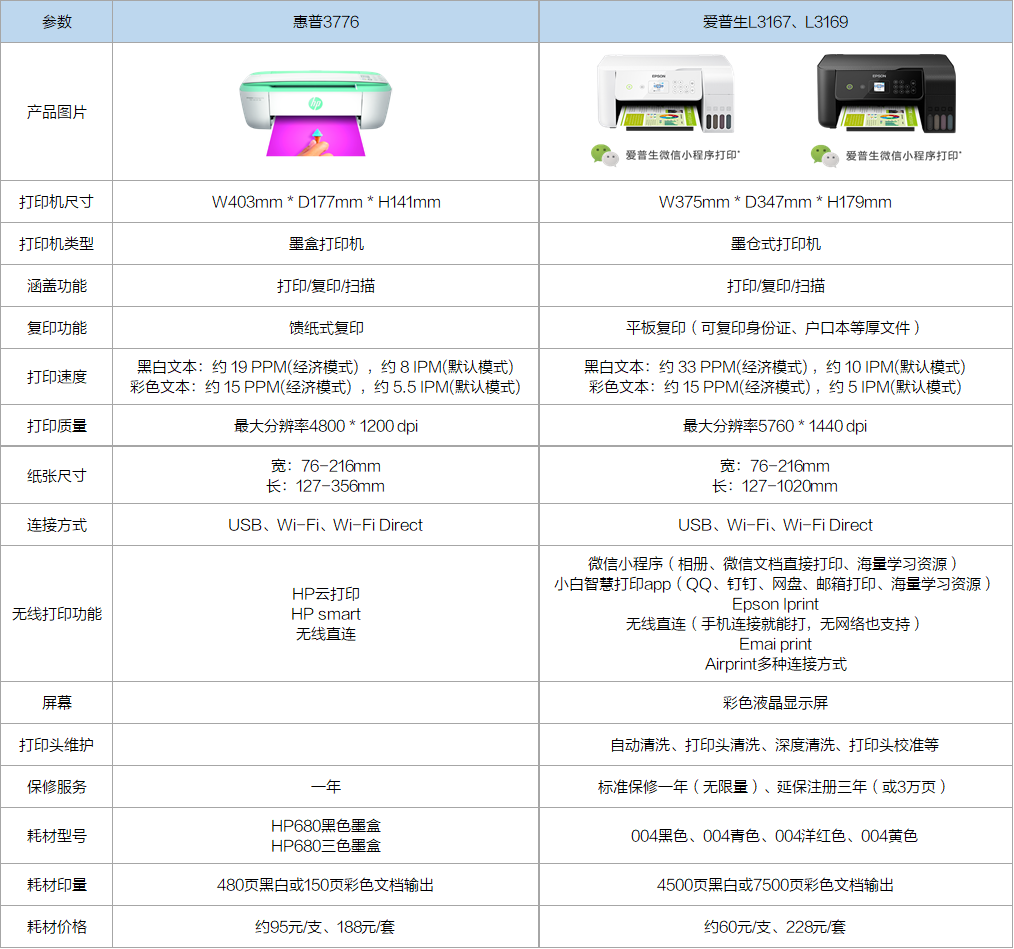Click the row label '耗材型号'
The image size is (1014, 949).
pos(56,836)
